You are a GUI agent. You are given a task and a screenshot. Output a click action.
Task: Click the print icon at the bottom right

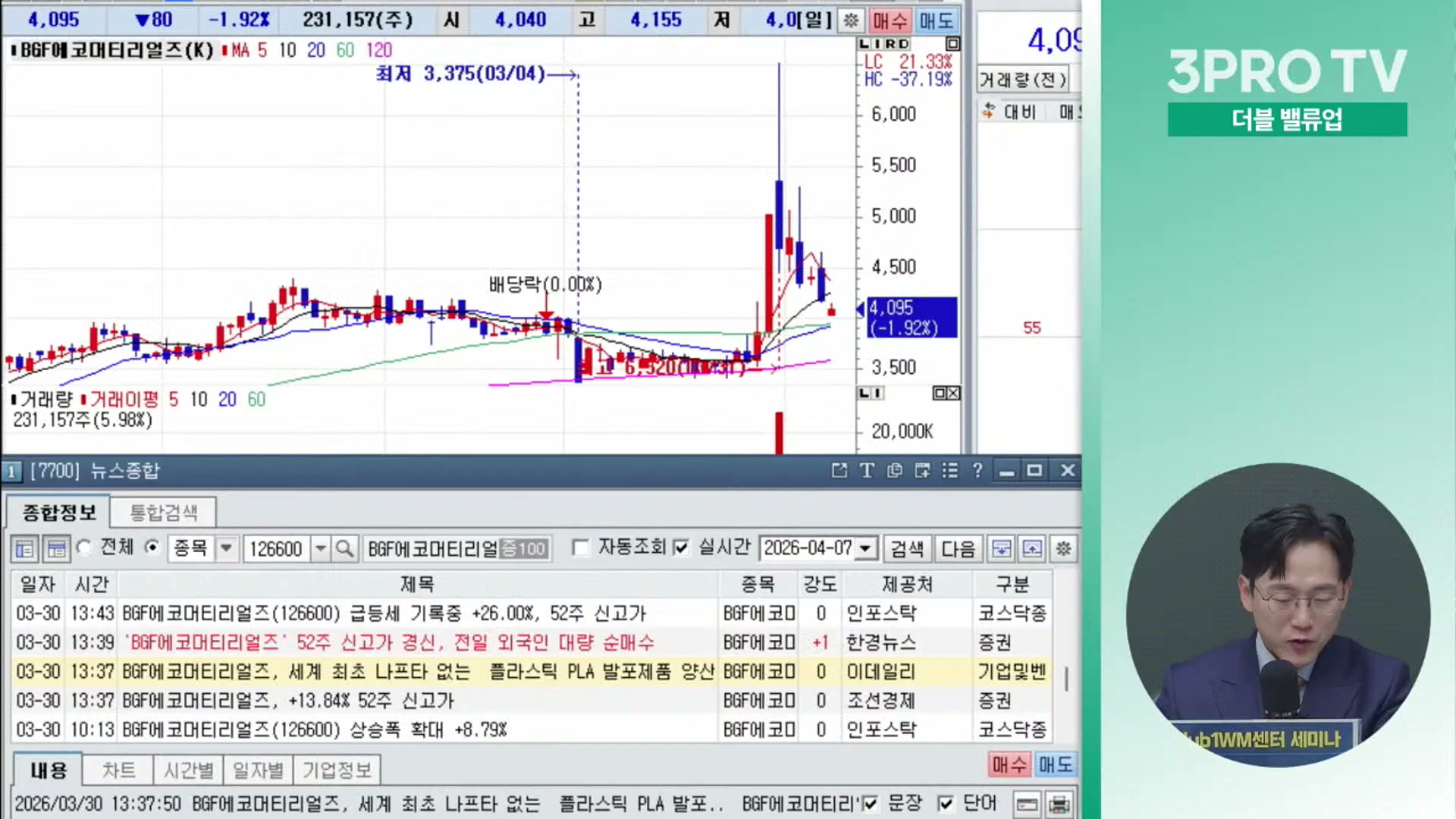(x=1059, y=805)
